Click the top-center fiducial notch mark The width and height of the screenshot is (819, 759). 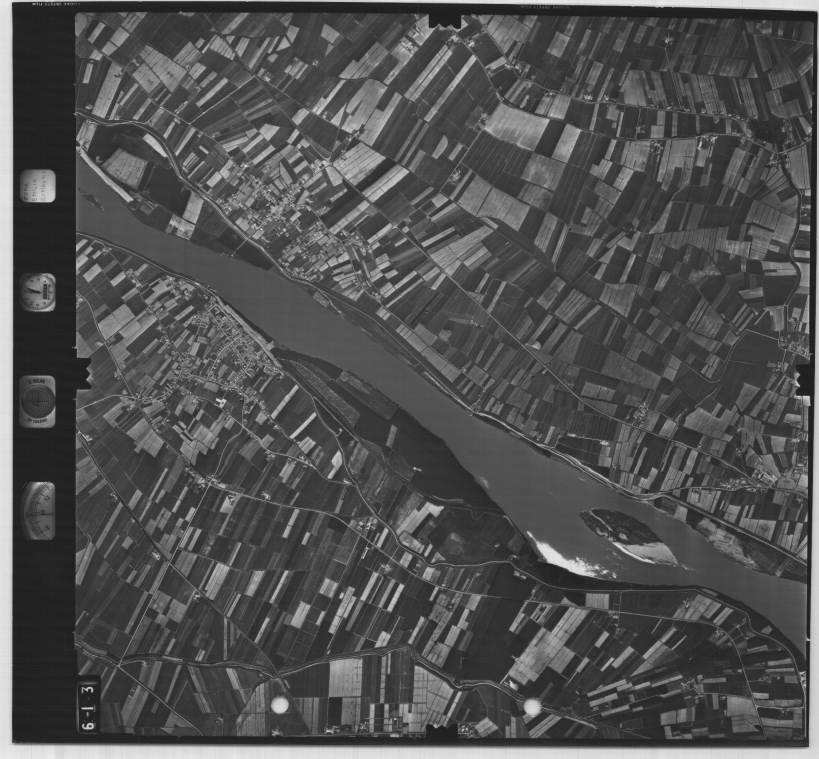(x=444, y=20)
